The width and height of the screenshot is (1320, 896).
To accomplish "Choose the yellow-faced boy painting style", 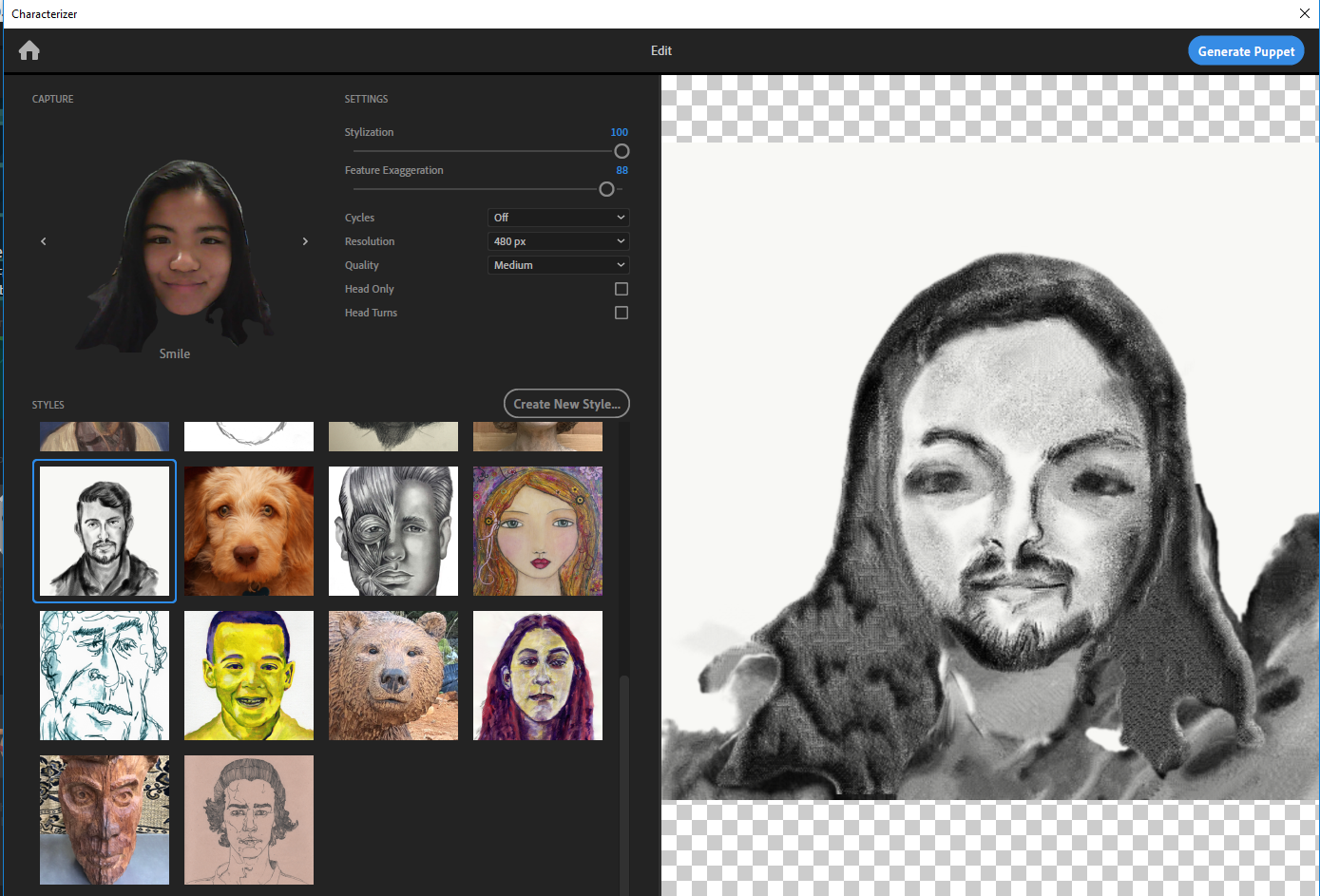I will point(249,676).
